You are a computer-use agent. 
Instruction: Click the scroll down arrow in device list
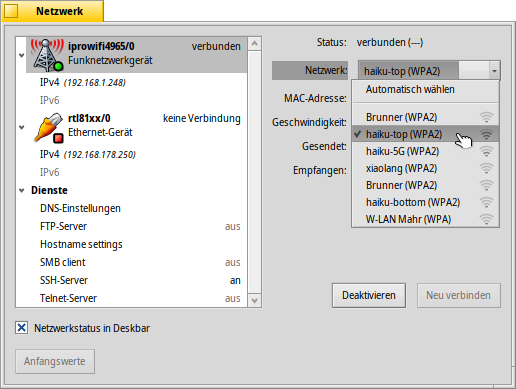pyautogui.click(x=255, y=301)
